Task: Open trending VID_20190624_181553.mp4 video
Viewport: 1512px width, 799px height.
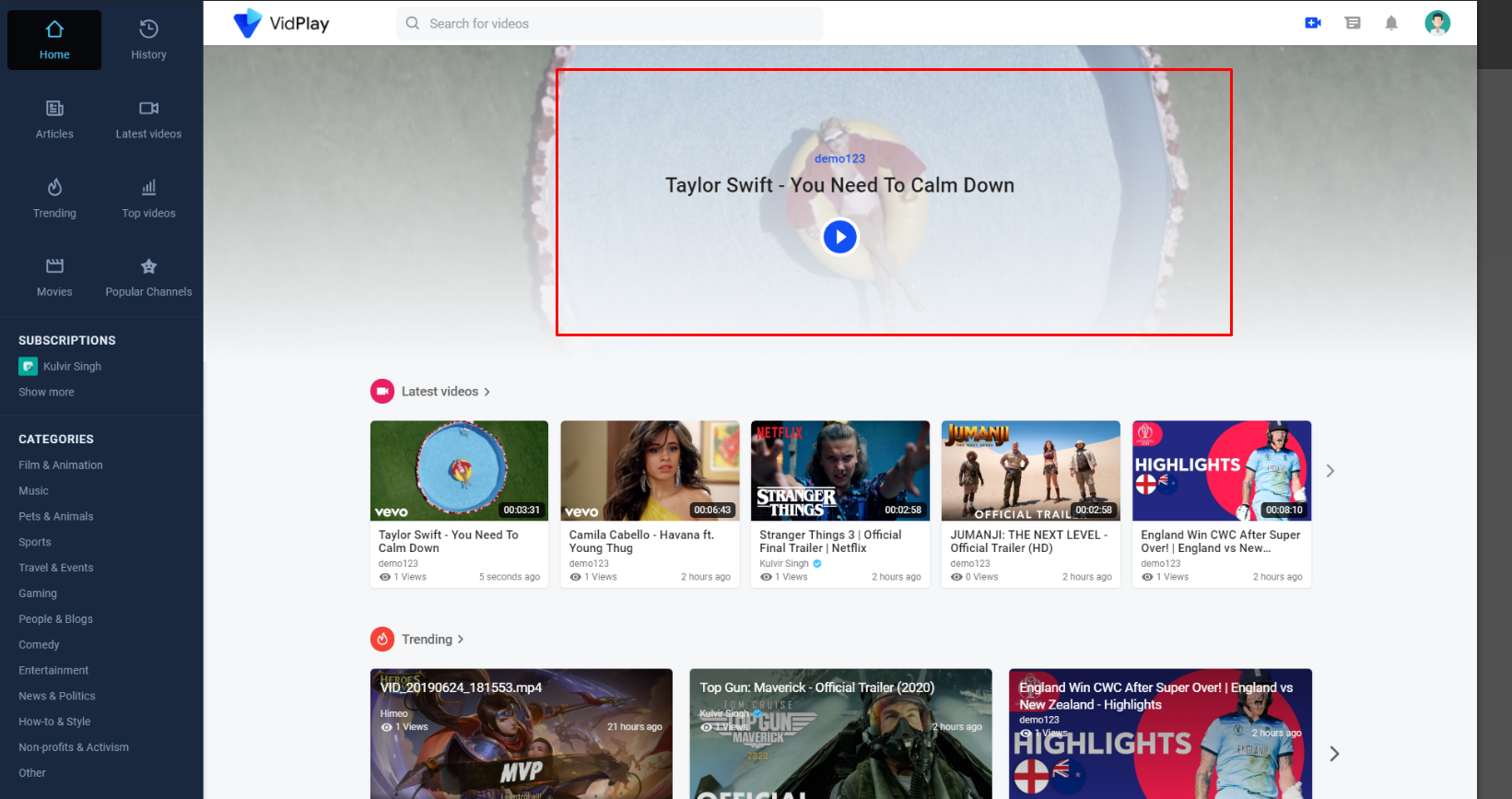Action: click(x=522, y=734)
